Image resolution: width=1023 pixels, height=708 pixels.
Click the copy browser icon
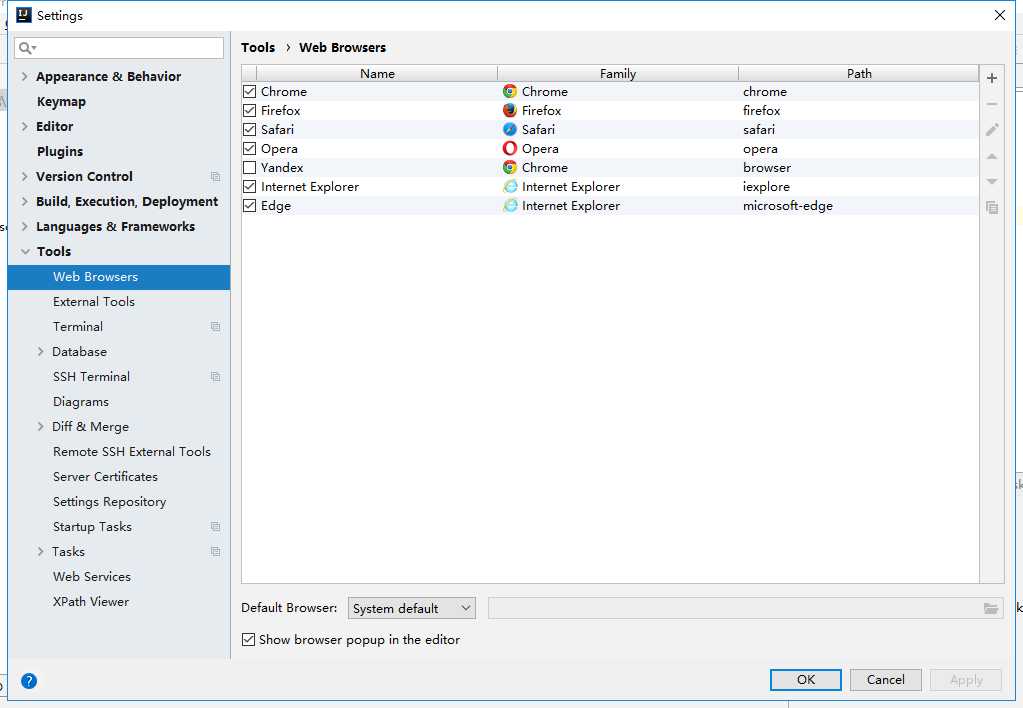992,208
